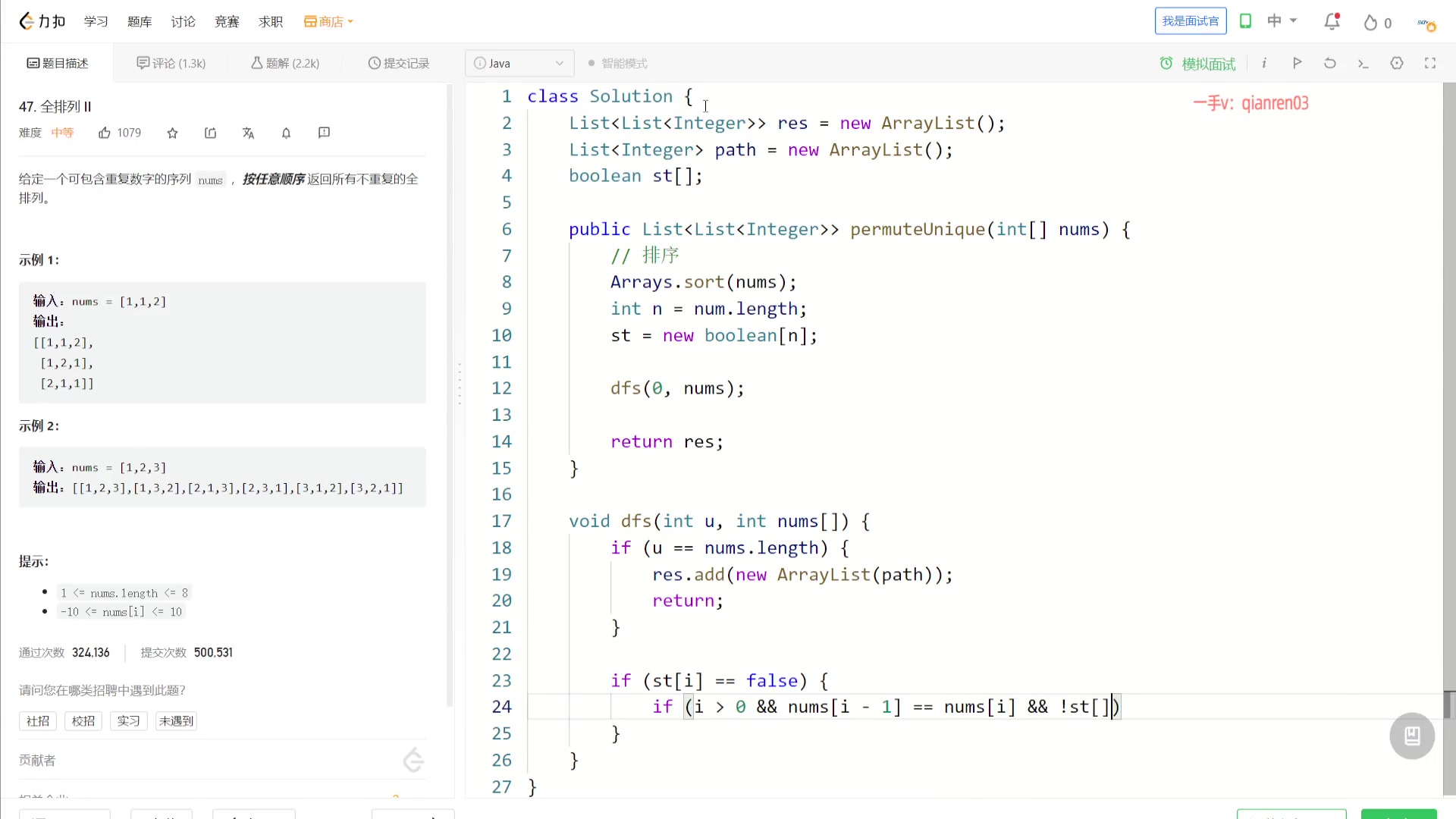
Task: Open the 题目描述 problem description tab
Action: [x=57, y=63]
